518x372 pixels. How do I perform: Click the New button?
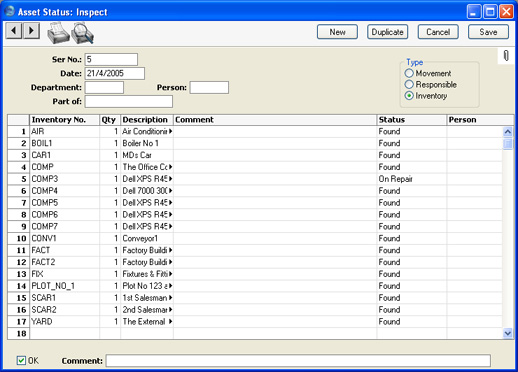[x=337, y=32]
